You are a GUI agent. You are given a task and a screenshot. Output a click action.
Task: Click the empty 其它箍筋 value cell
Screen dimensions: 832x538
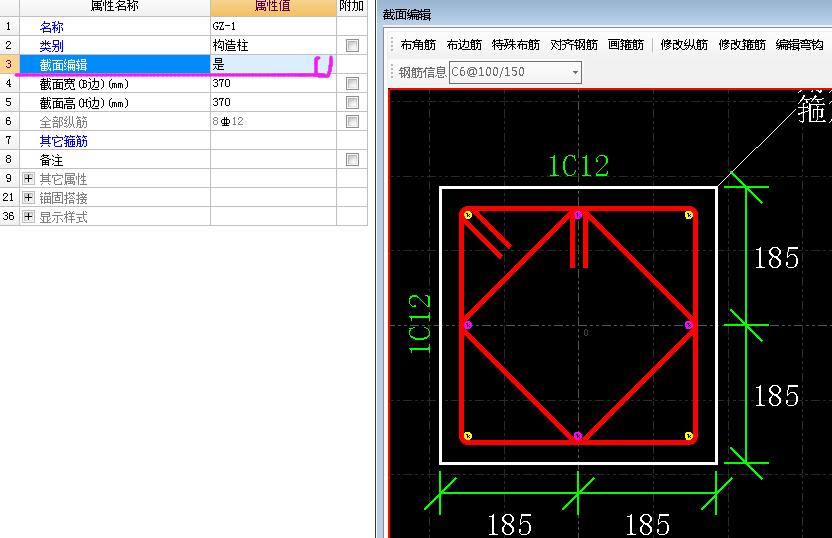point(273,141)
